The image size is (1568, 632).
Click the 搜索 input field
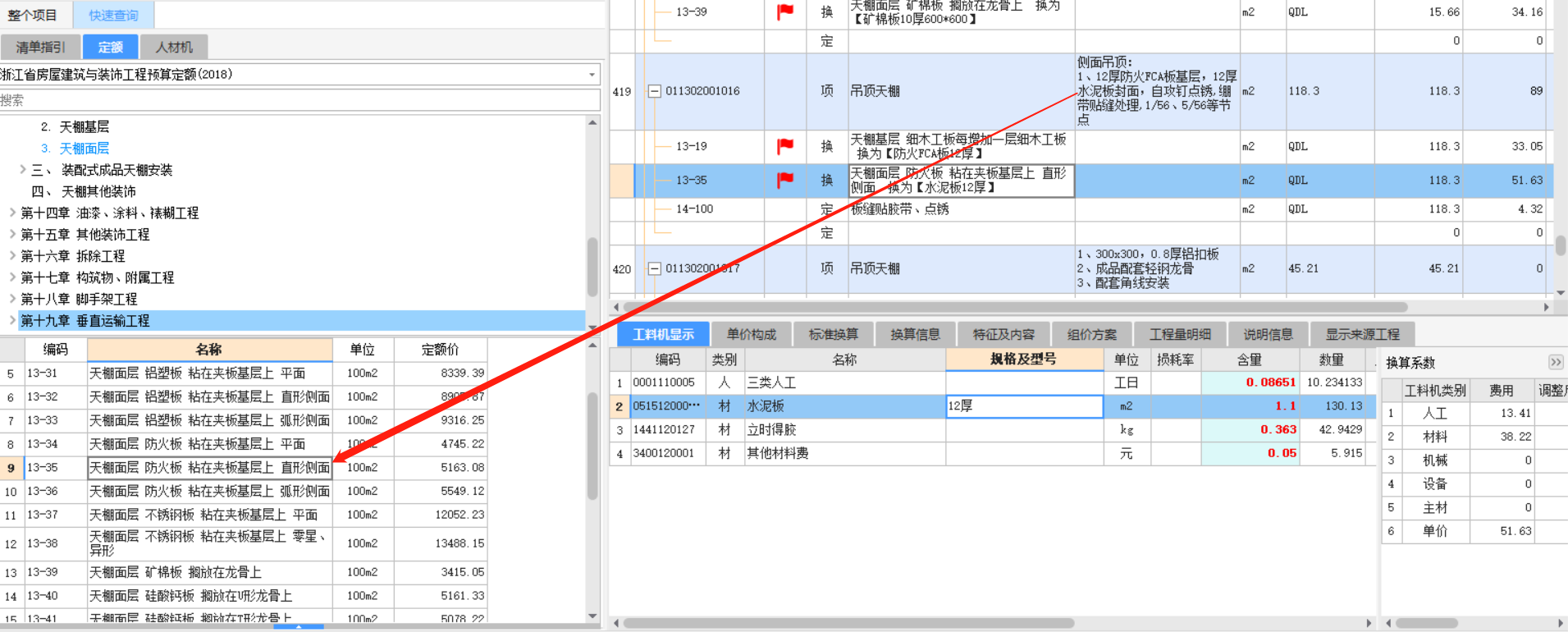pyautogui.click(x=299, y=100)
